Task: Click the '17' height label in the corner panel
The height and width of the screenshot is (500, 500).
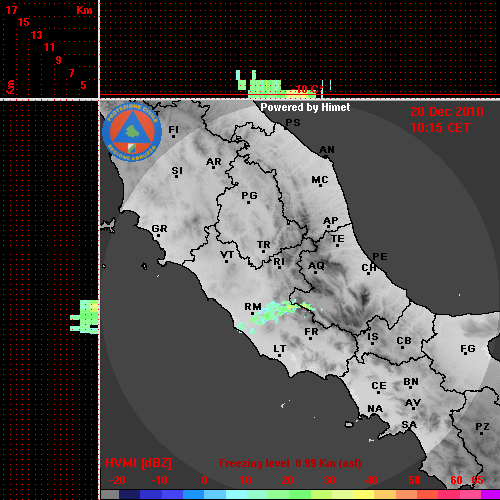Action: tap(11, 10)
